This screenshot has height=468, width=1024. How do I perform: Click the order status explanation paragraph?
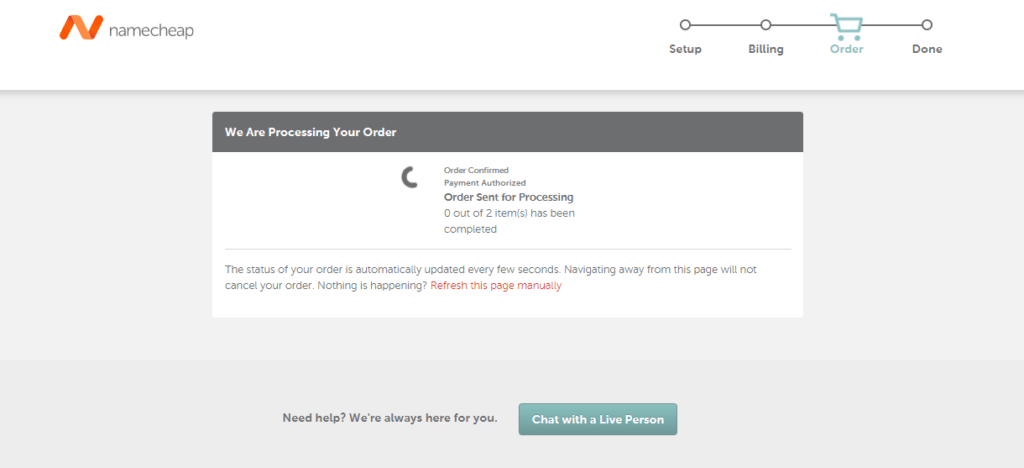click(x=490, y=270)
